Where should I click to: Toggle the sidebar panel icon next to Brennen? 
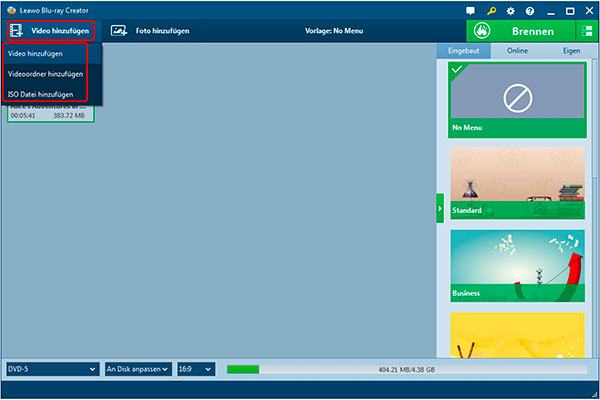coord(587,31)
